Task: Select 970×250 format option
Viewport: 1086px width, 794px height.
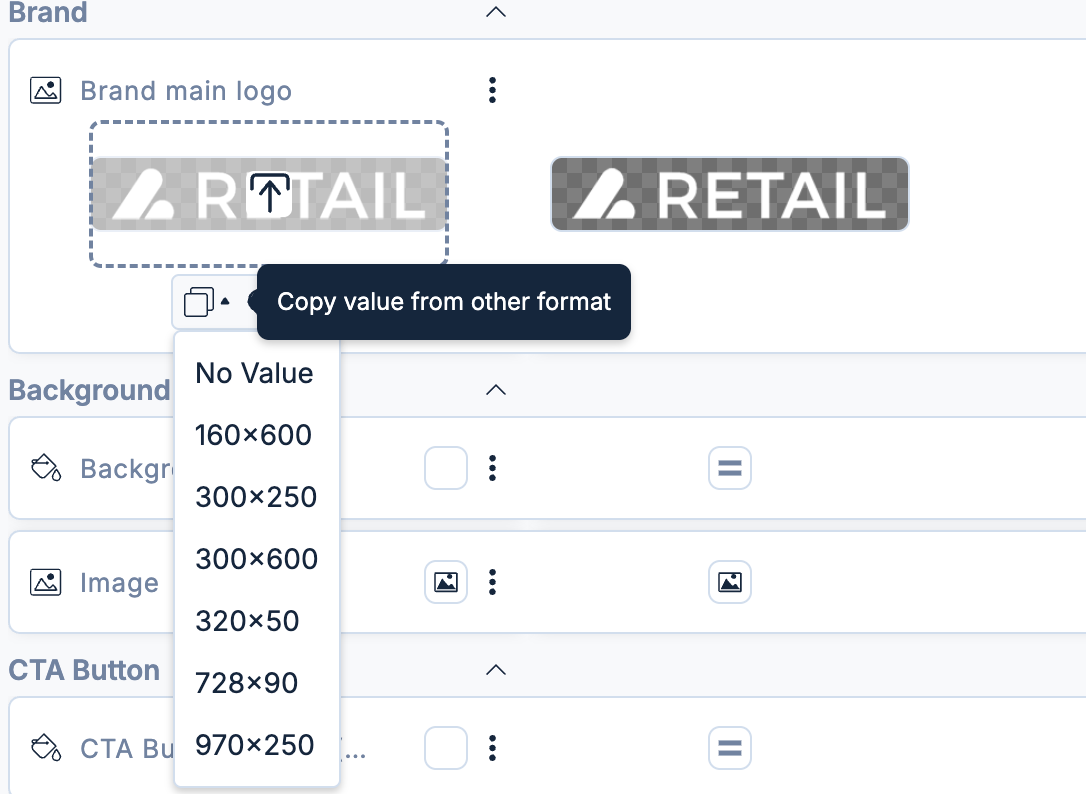Action: tap(256, 745)
